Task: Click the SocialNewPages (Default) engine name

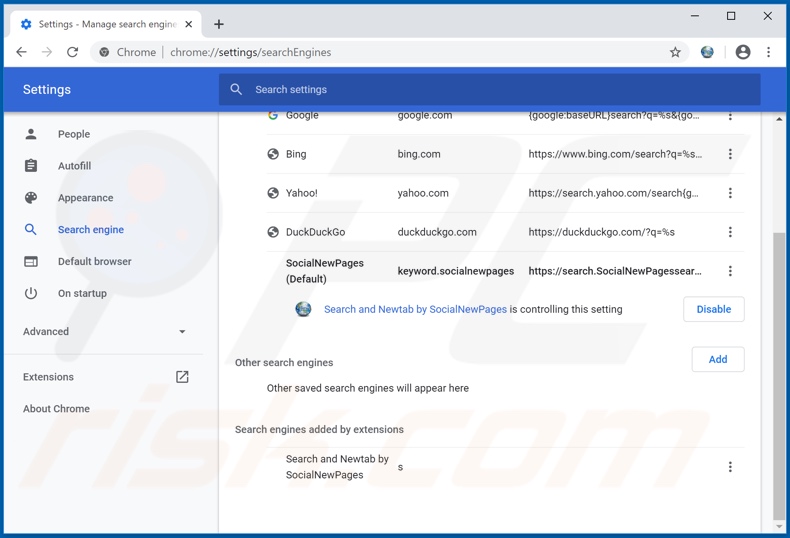Action: coord(324,271)
